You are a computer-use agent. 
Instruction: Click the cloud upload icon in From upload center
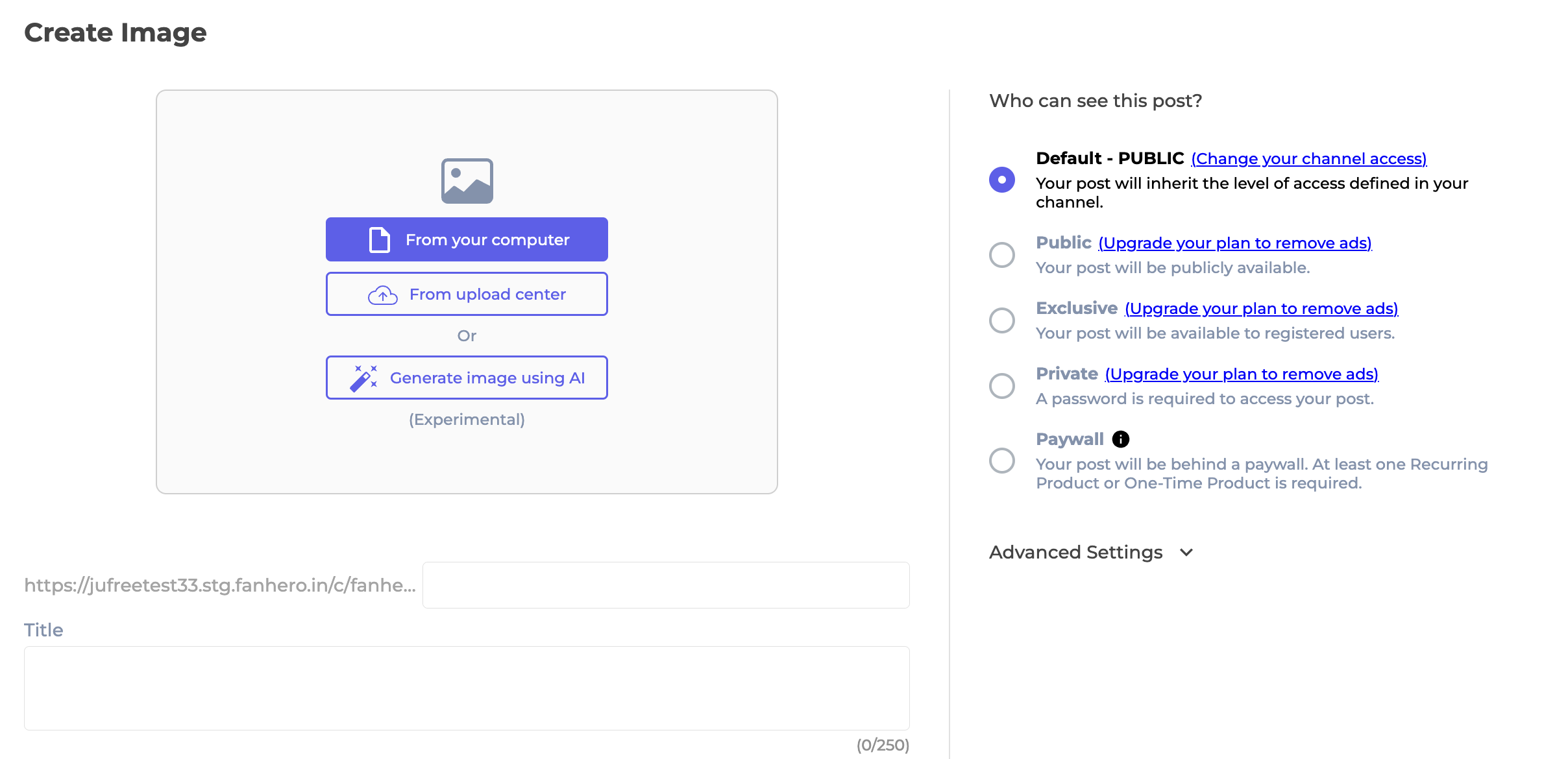[x=383, y=294]
